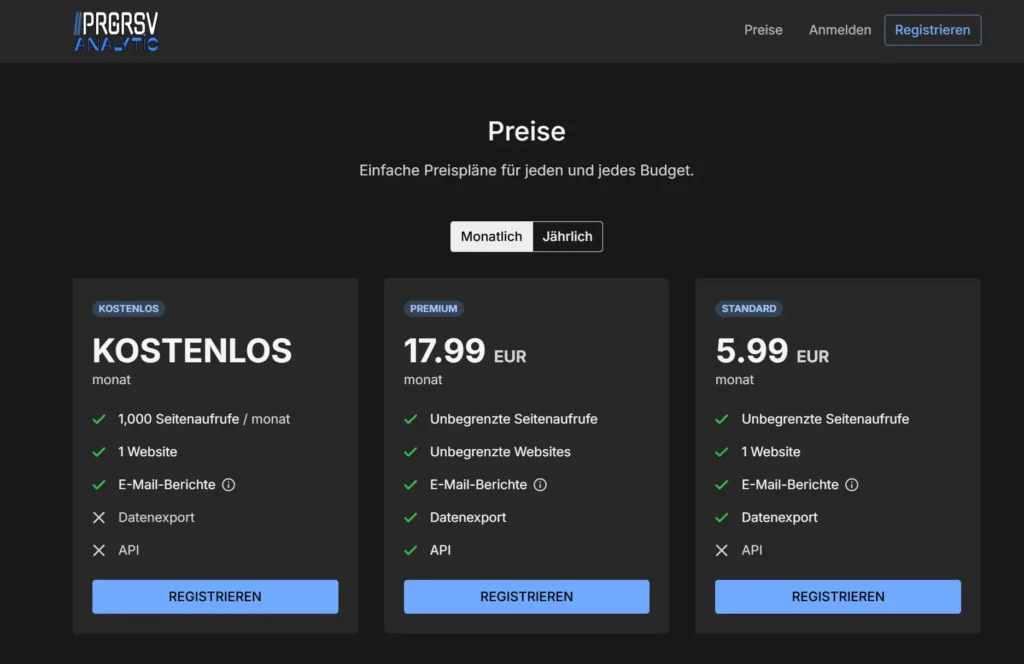Click the X icon next to API in Standard plan
Image resolution: width=1024 pixels, height=664 pixels.
click(722, 551)
